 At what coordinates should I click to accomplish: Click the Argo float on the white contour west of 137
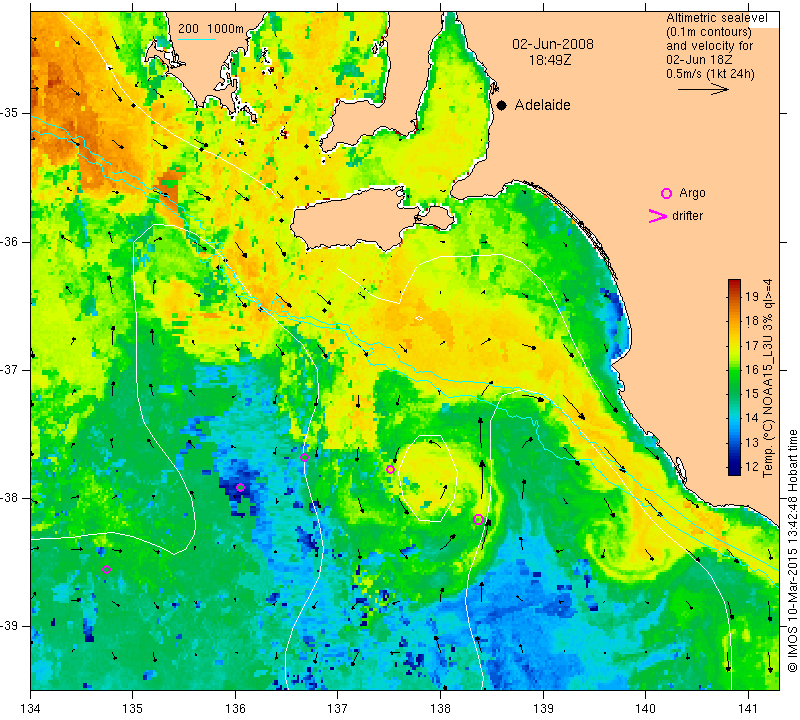coord(305,457)
